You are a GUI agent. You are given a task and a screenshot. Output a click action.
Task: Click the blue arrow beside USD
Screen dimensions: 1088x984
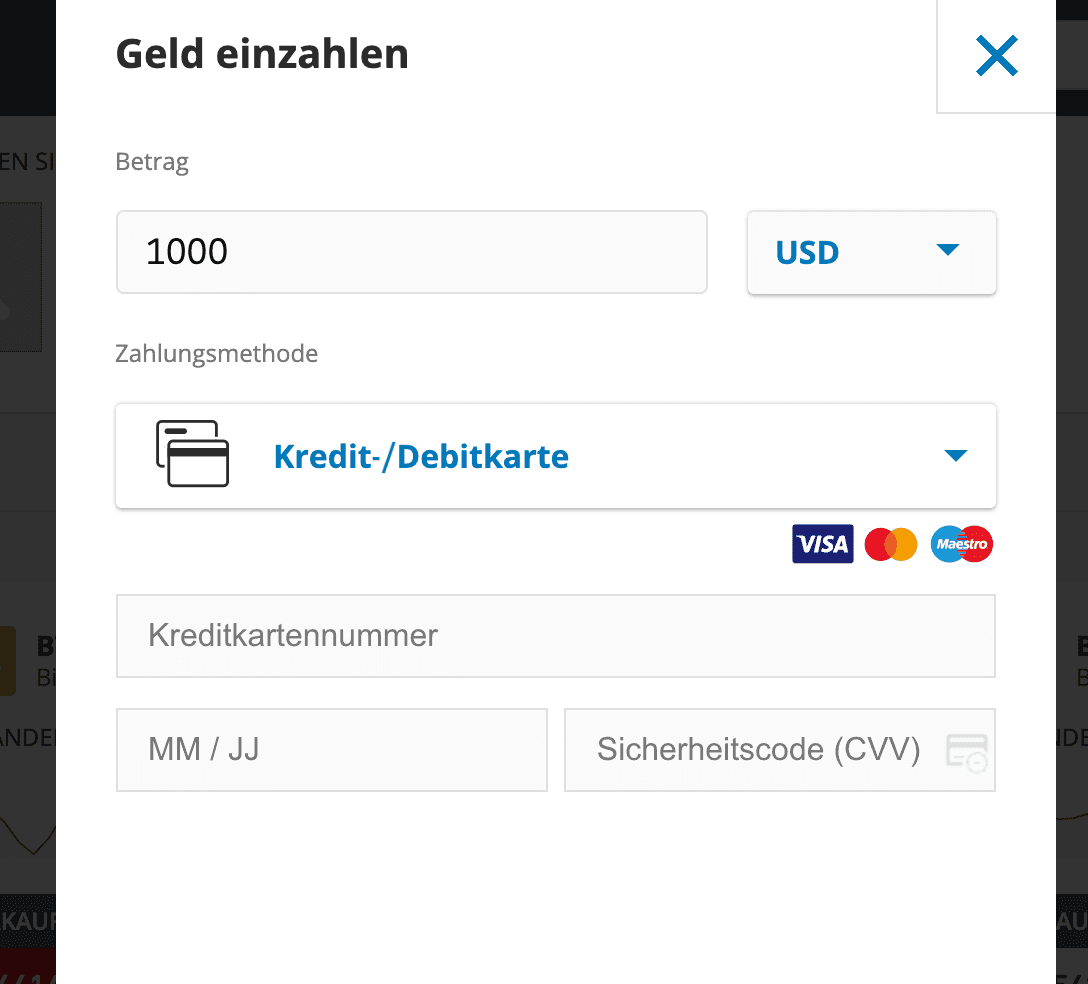click(x=947, y=250)
